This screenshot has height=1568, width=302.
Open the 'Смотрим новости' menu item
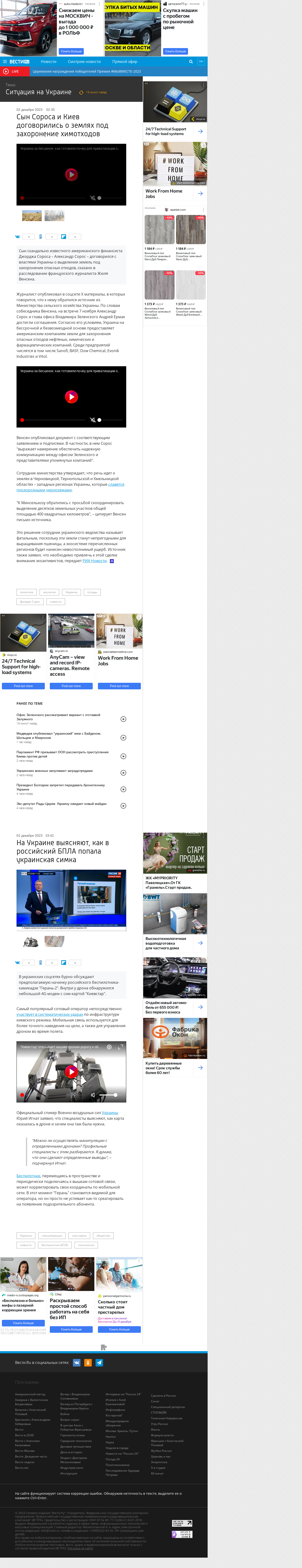(x=84, y=62)
